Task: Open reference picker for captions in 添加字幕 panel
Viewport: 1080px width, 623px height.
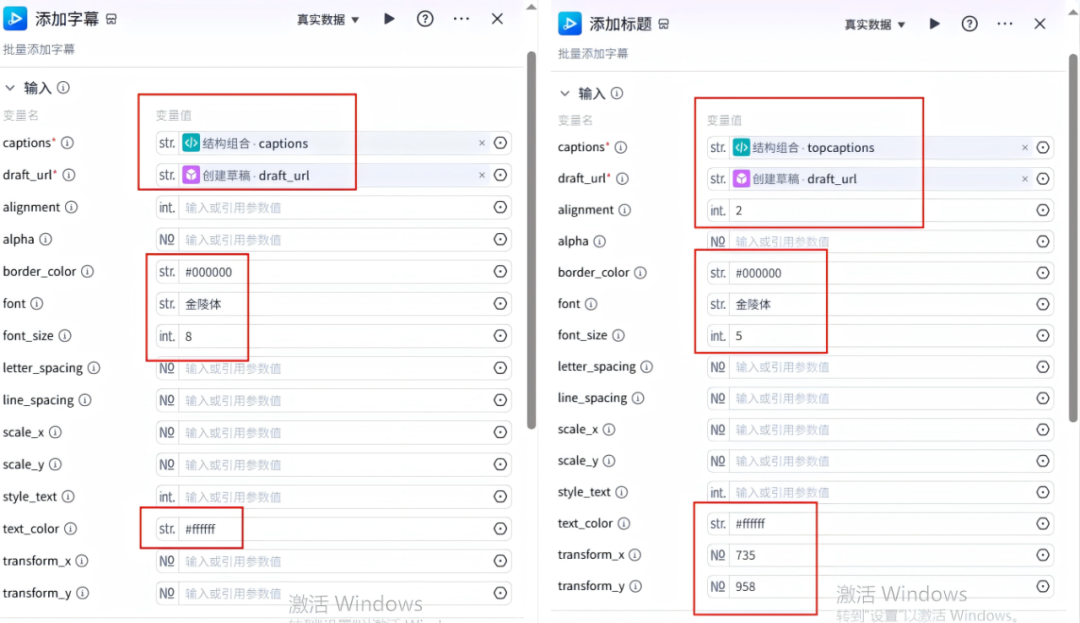Action: click(501, 143)
